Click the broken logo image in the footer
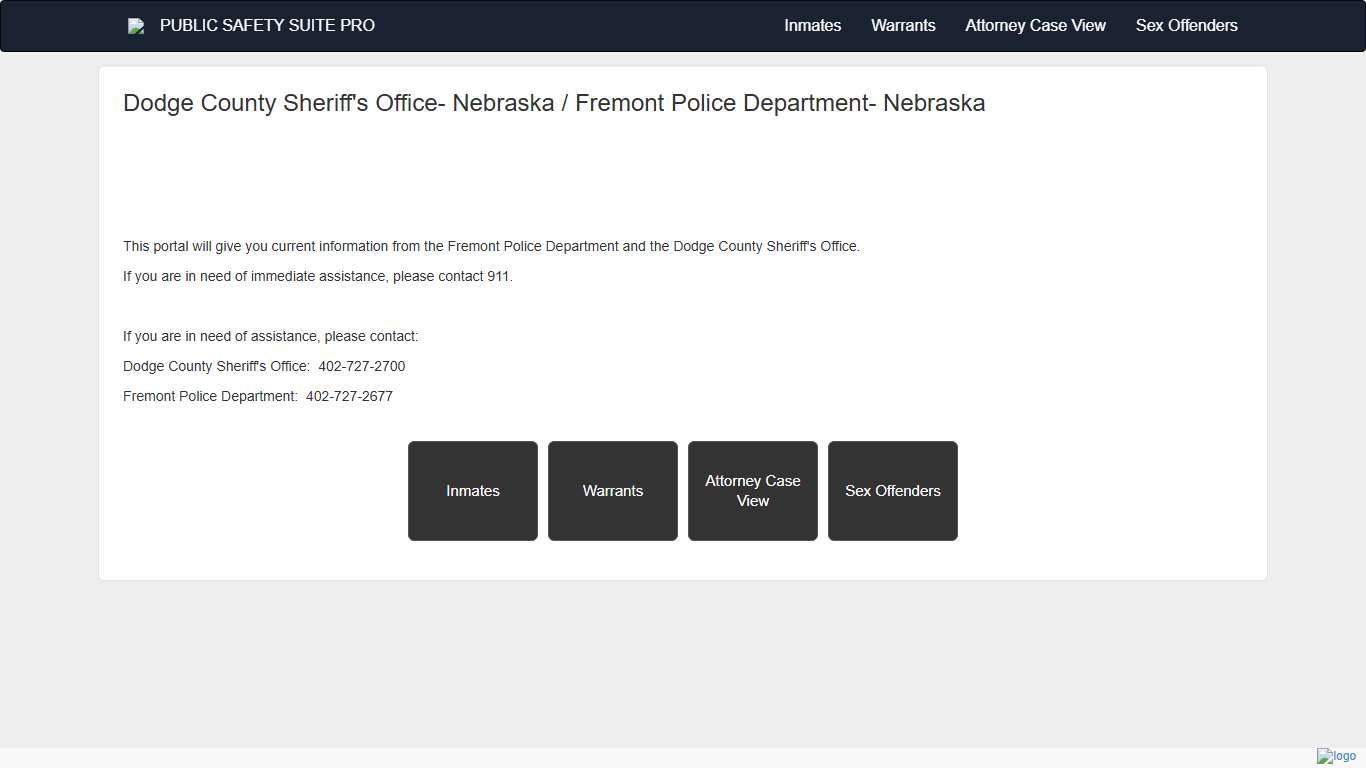Image resolution: width=1366 pixels, height=768 pixels. coord(1335,757)
